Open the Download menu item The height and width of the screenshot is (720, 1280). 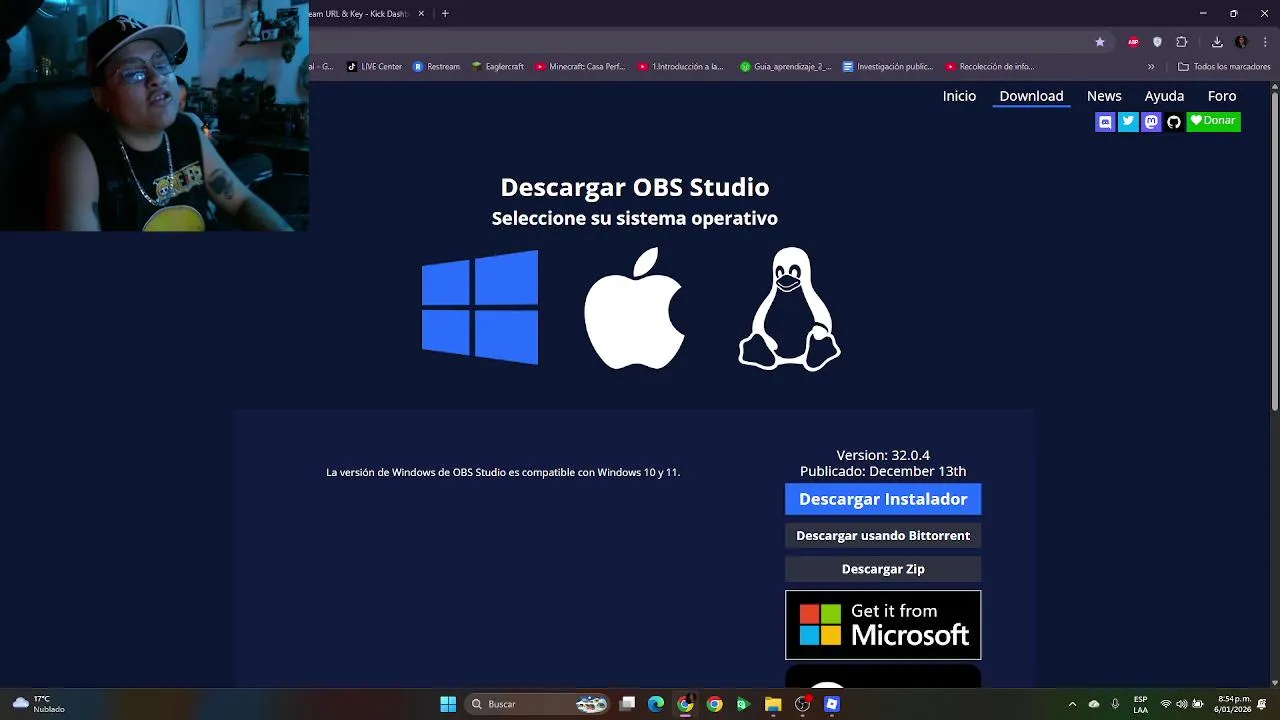(1031, 96)
